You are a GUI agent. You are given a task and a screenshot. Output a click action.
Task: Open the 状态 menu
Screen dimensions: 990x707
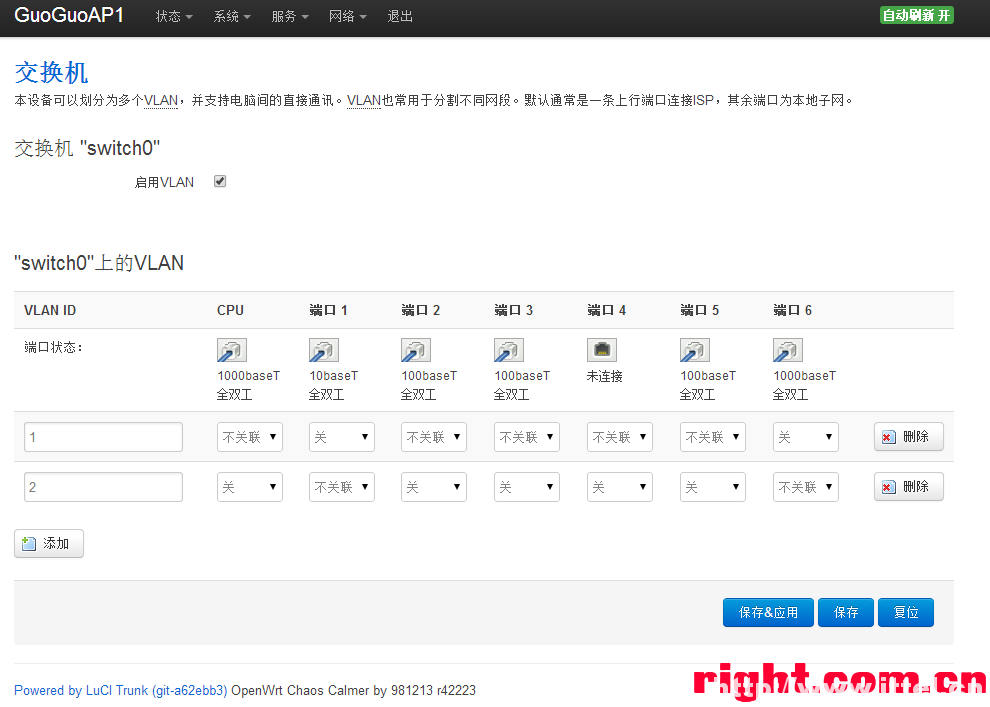pyautogui.click(x=174, y=16)
